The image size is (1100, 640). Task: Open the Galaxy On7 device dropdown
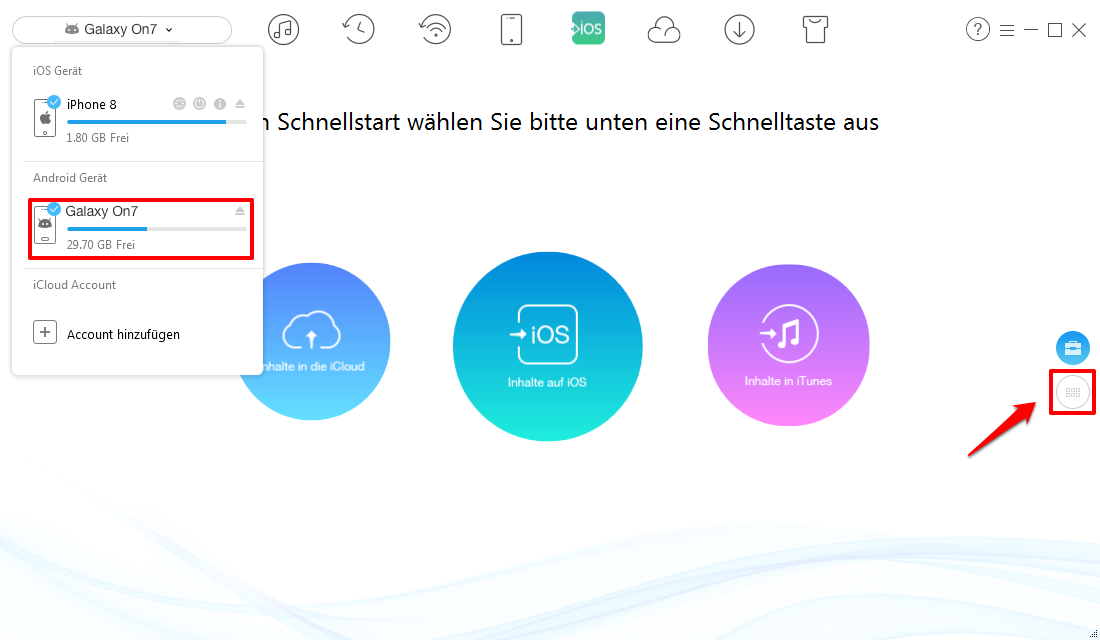[121, 29]
